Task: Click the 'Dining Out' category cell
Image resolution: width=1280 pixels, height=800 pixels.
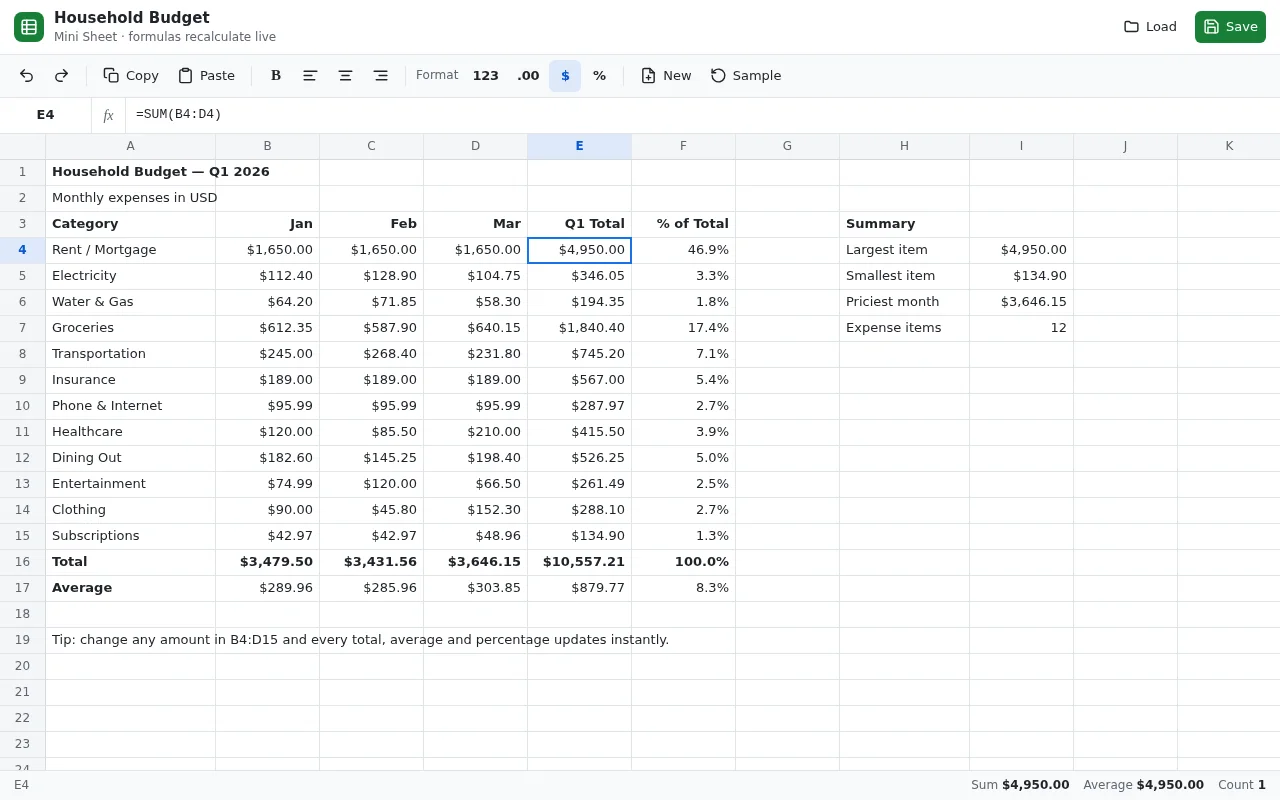Action: pos(130,458)
